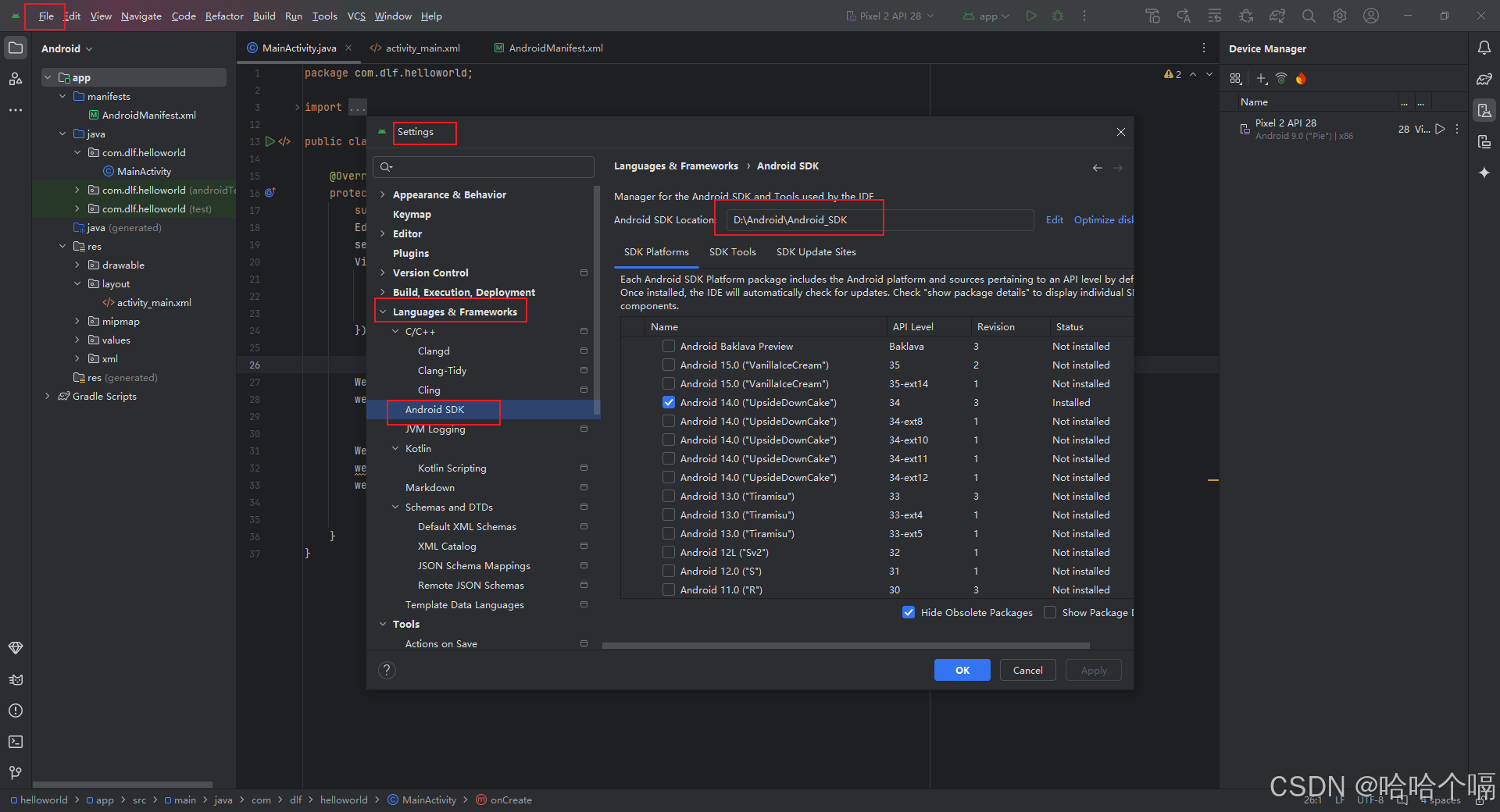The height and width of the screenshot is (812, 1500).
Task: Open the Gradle panel elephant icon
Action: [1484, 78]
